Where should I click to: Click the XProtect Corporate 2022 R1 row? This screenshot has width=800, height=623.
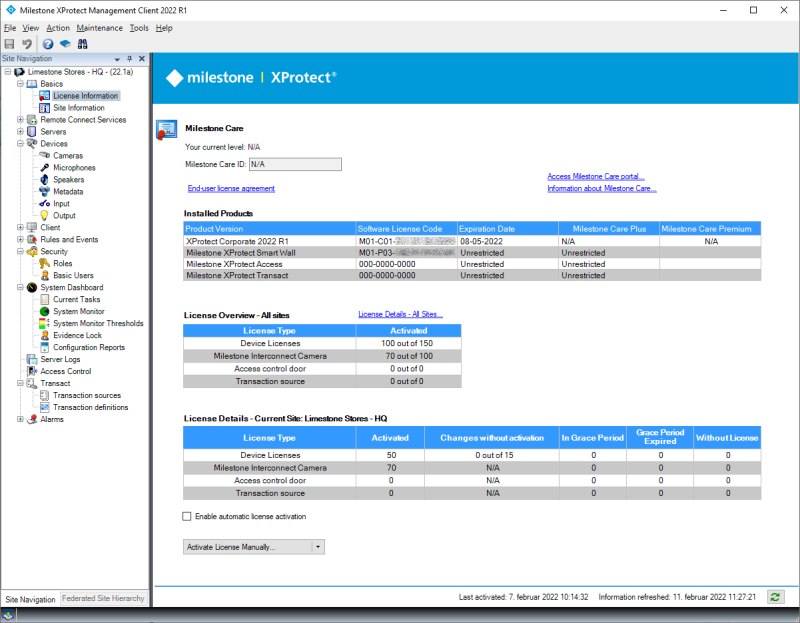(472, 241)
